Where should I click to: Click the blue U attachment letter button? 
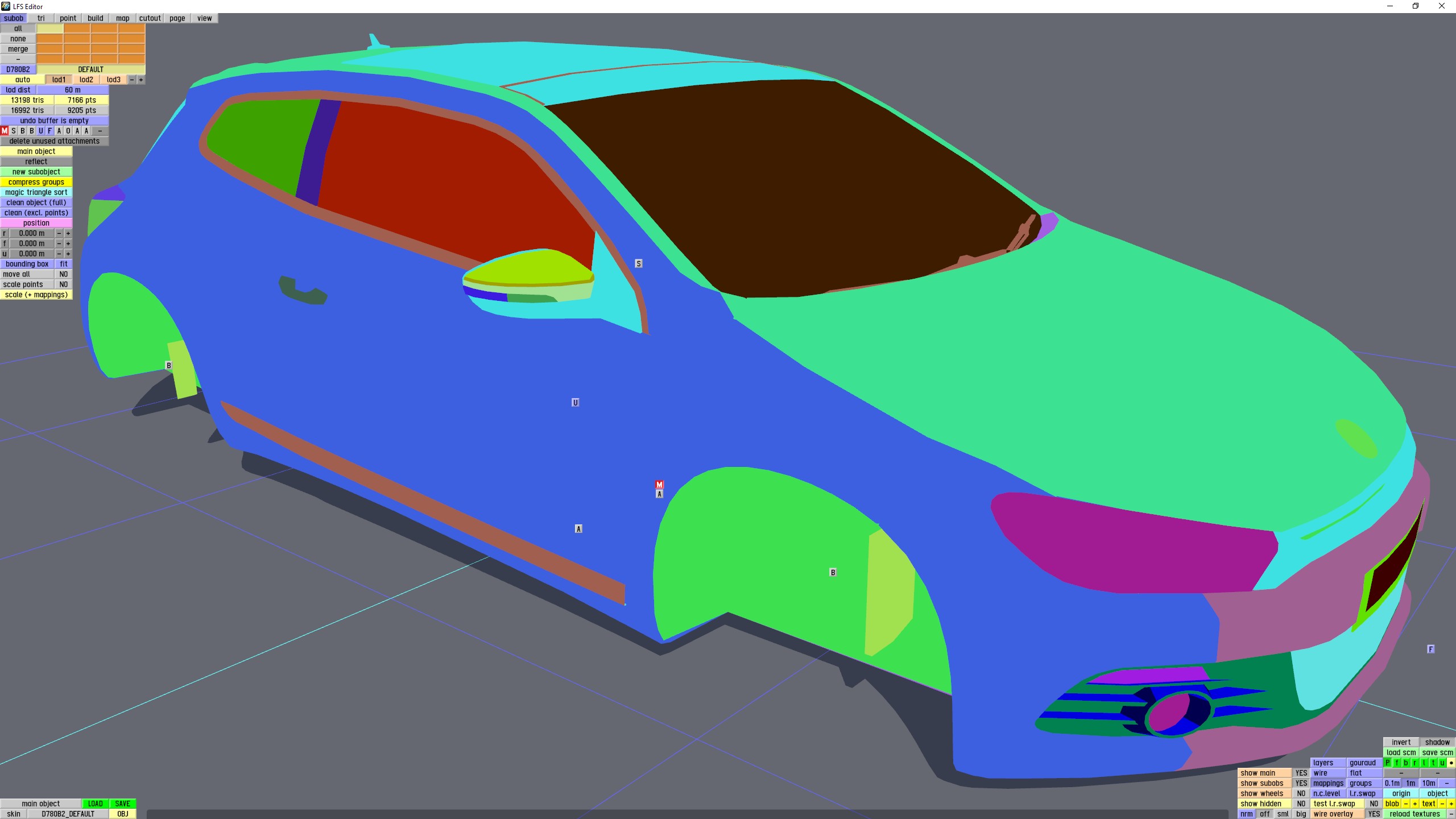point(41,131)
